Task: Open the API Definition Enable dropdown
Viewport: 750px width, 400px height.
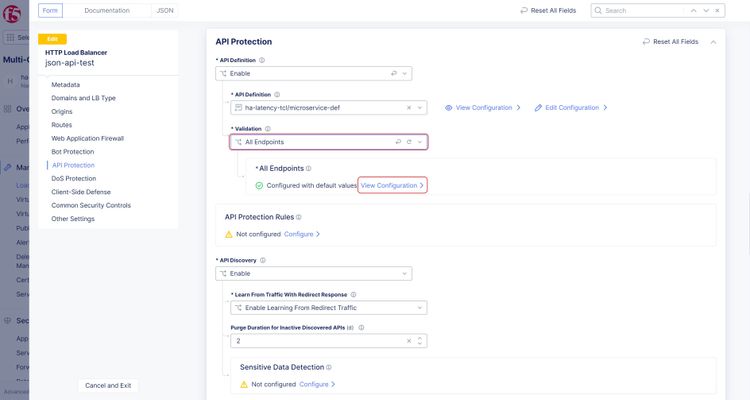Action: coord(405,74)
